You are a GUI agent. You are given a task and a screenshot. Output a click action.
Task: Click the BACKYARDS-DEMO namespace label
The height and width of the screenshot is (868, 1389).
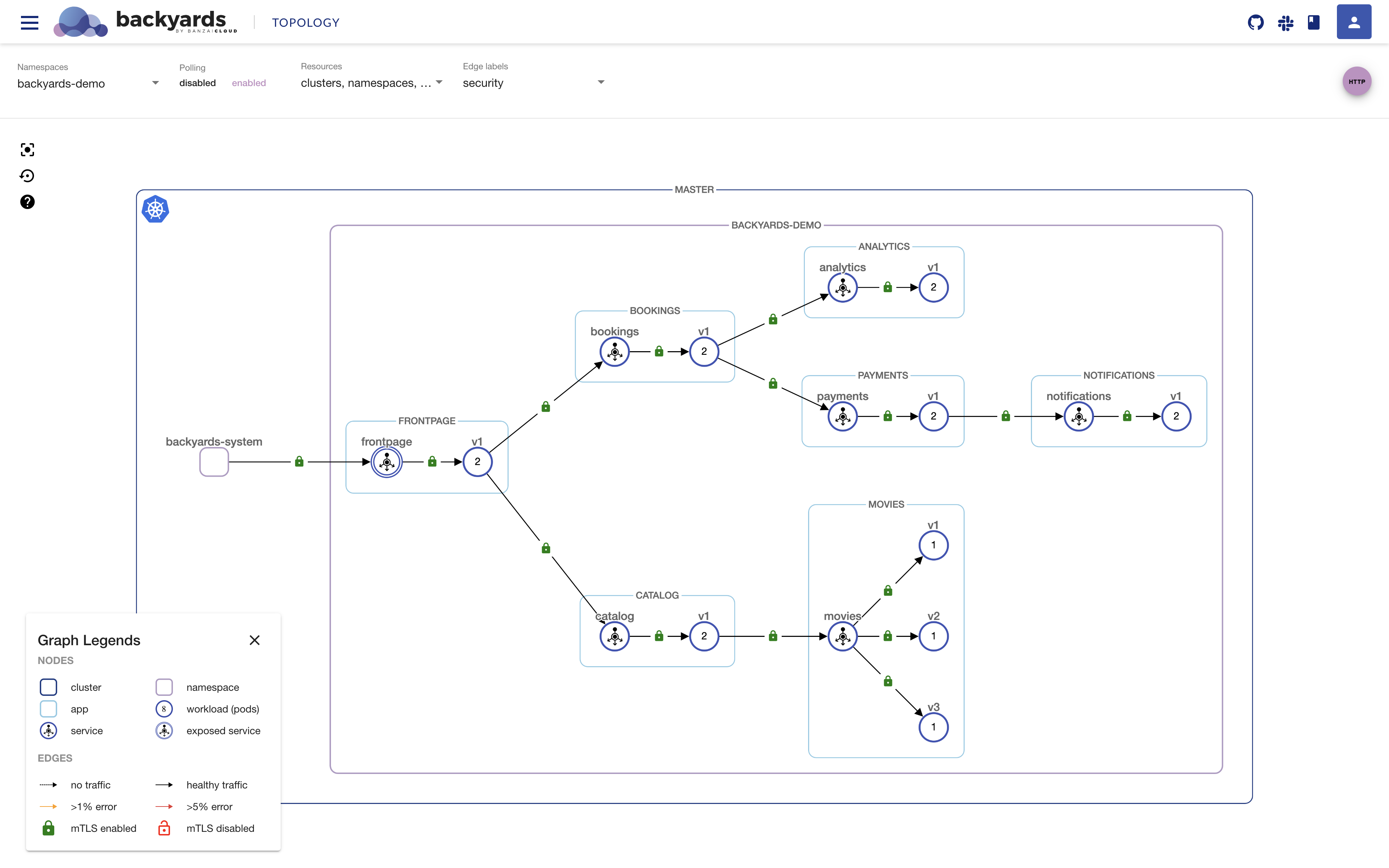pos(776,225)
